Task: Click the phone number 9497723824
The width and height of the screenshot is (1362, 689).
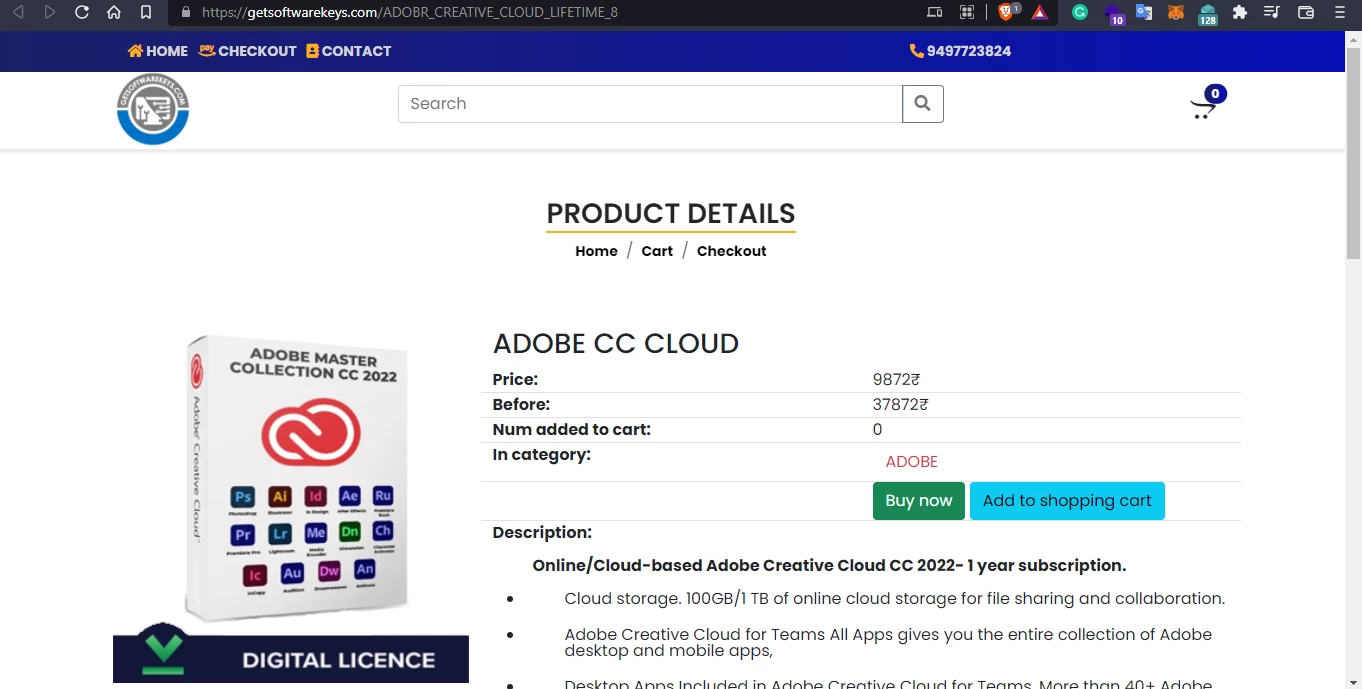Action: tap(969, 51)
